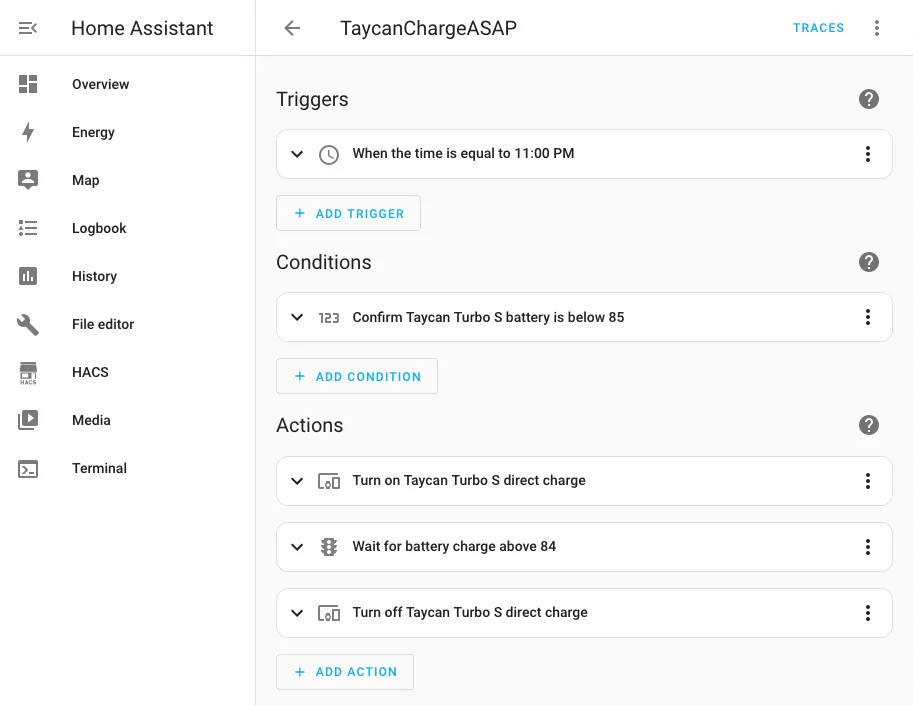Click "Confirm Taycan Turbo S battery is below 85"
913x705 pixels.
pyautogui.click(x=488, y=317)
